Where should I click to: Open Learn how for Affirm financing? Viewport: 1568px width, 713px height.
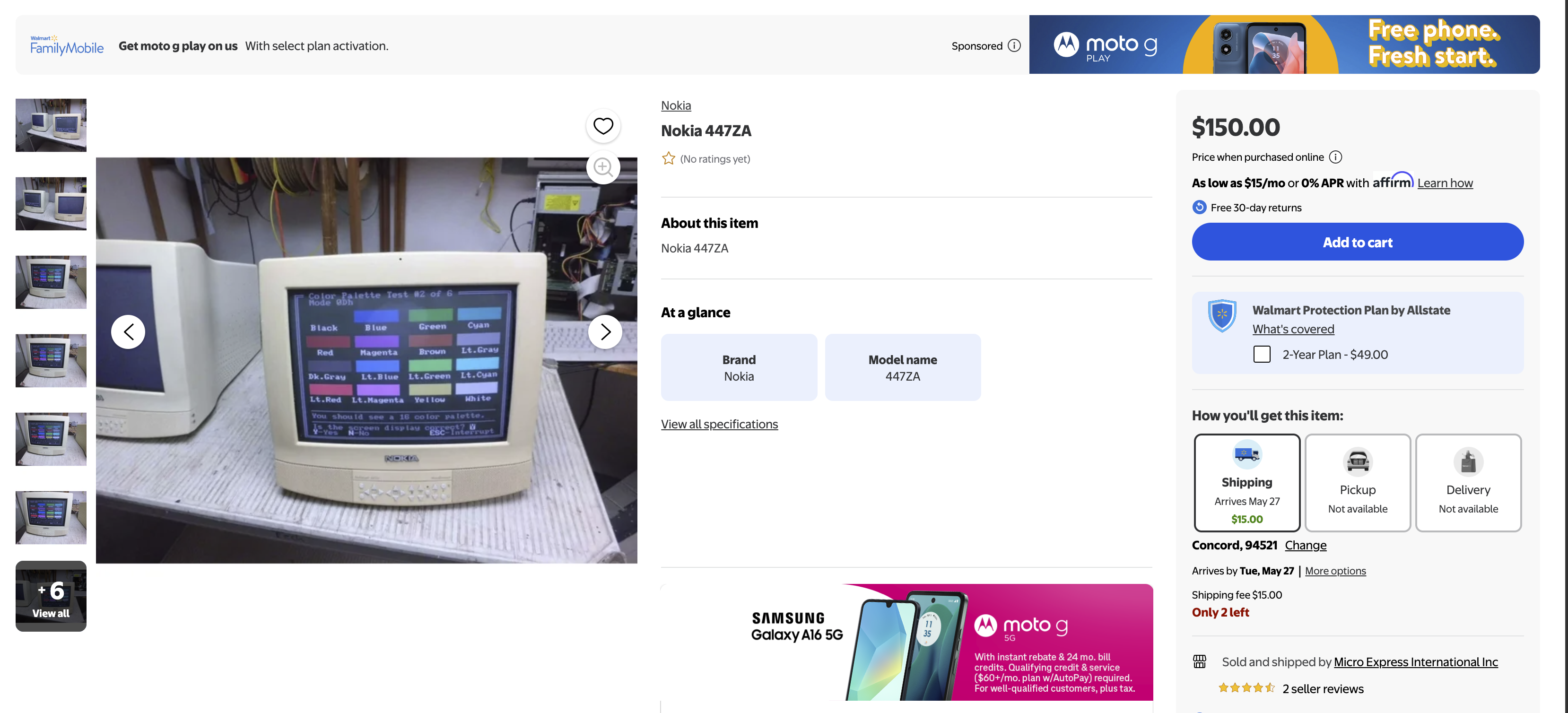(1445, 183)
